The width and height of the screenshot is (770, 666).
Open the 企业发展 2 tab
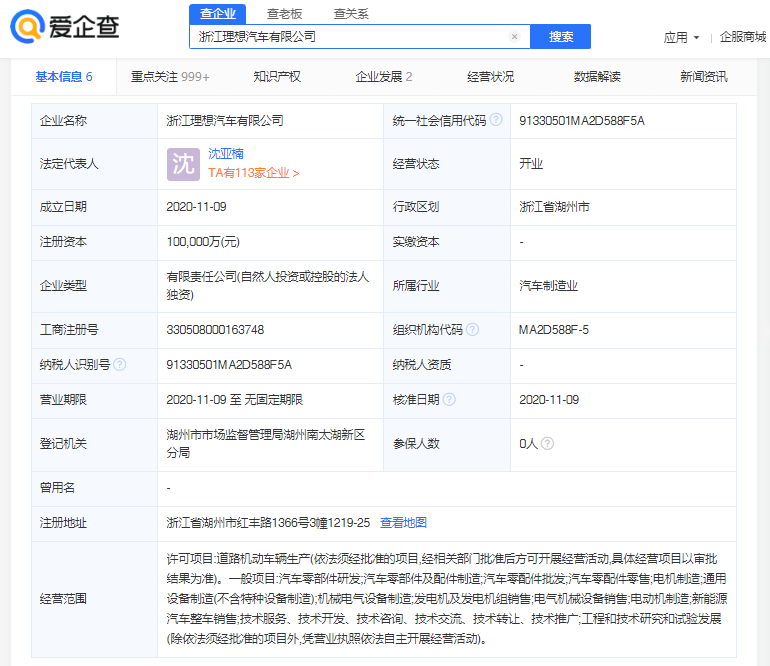[384, 77]
